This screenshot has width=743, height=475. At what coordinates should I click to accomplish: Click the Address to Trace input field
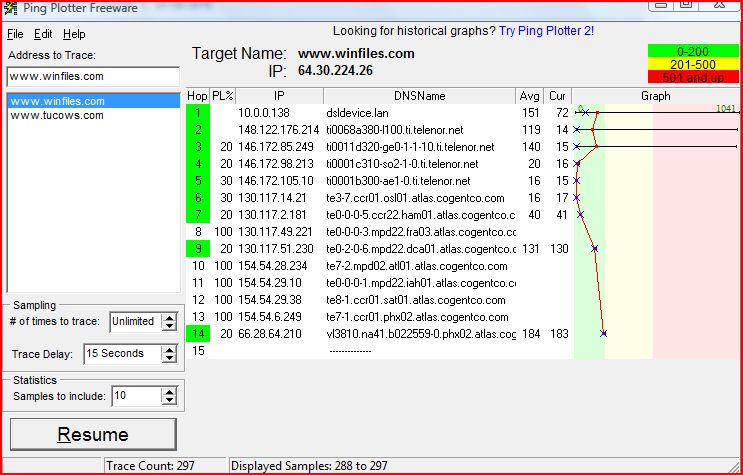tap(93, 76)
